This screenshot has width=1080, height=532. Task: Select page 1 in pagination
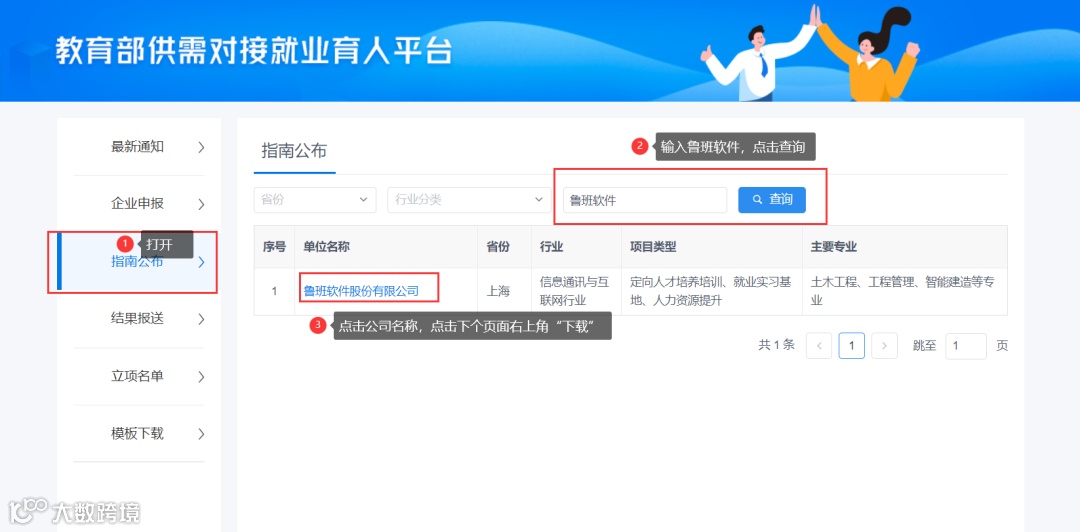click(852, 346)
